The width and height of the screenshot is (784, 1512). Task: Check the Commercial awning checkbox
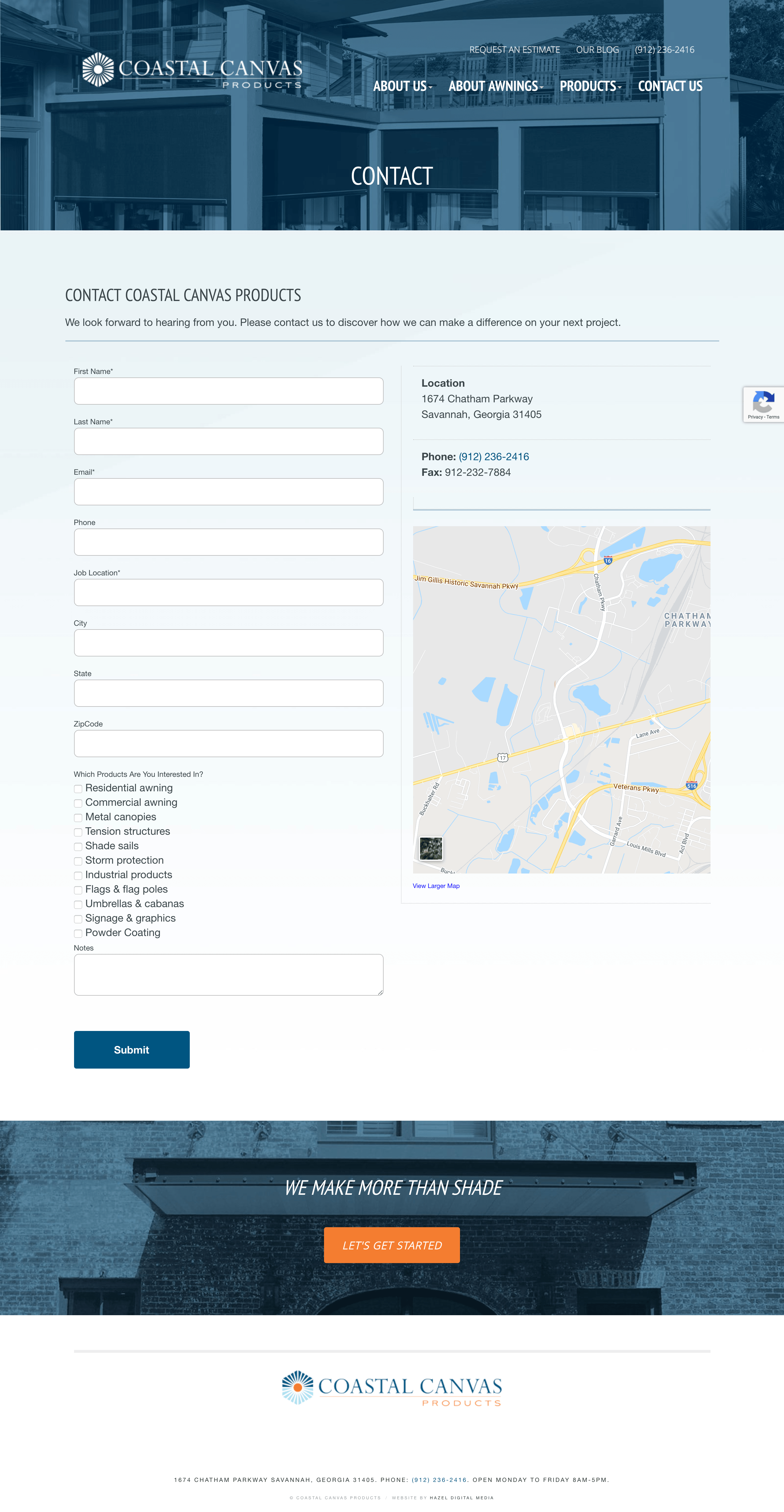point(78,803)
